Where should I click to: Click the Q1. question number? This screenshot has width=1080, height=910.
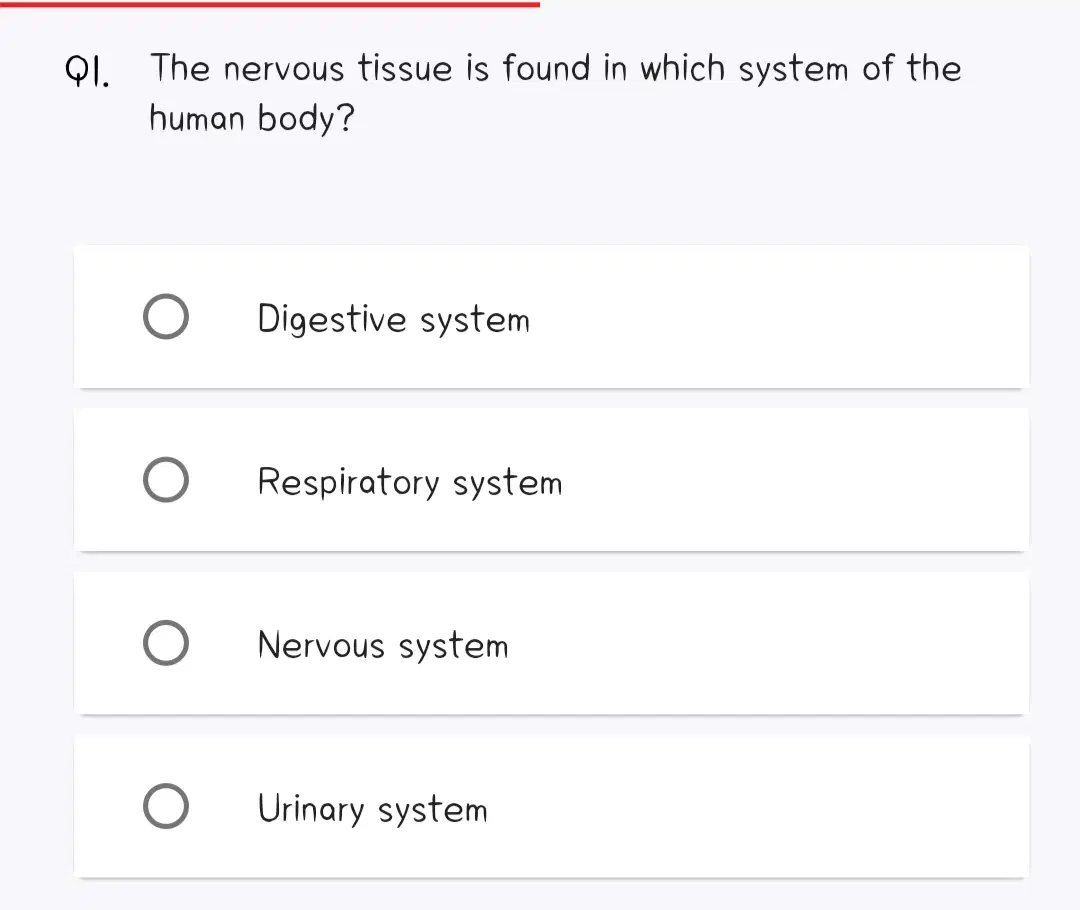pyautogui.click(x=87, y=72)
